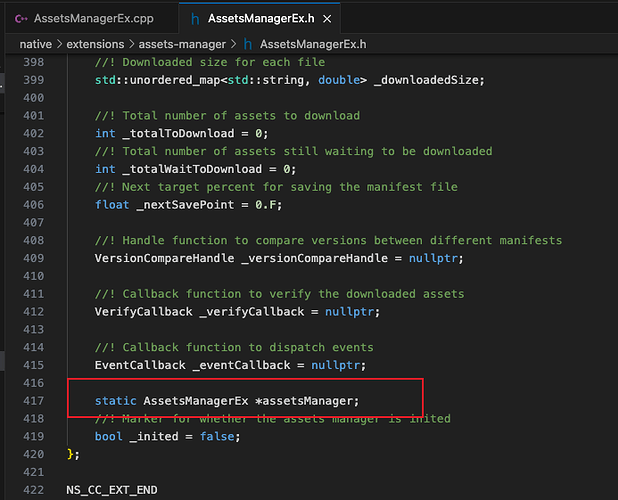
Task: Click on '_inited' variable name
Action: (x=154, y=437)
